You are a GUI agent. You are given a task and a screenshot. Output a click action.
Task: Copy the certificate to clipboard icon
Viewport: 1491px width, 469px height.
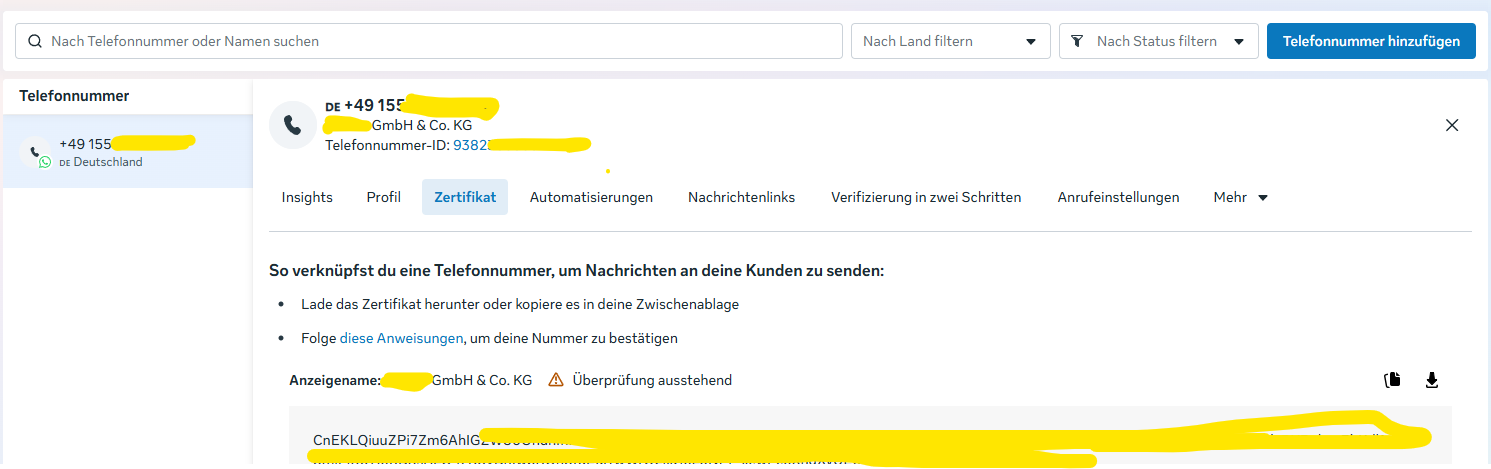click(1391, 380)
